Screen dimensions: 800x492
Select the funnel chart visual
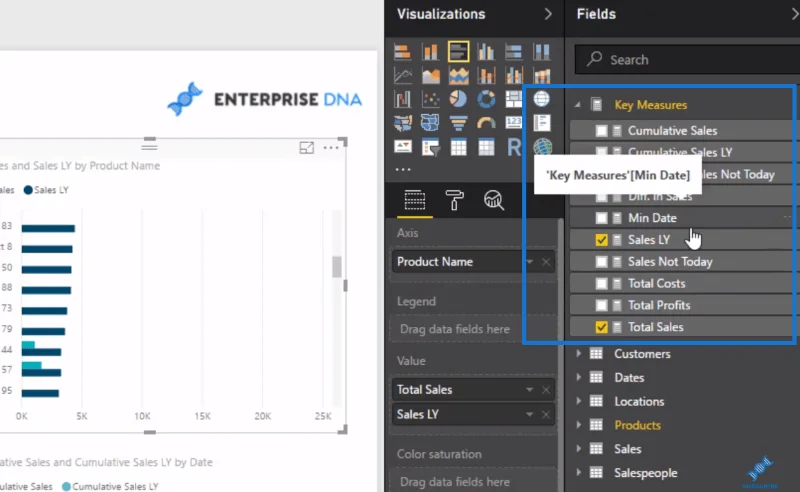(458, 123)
